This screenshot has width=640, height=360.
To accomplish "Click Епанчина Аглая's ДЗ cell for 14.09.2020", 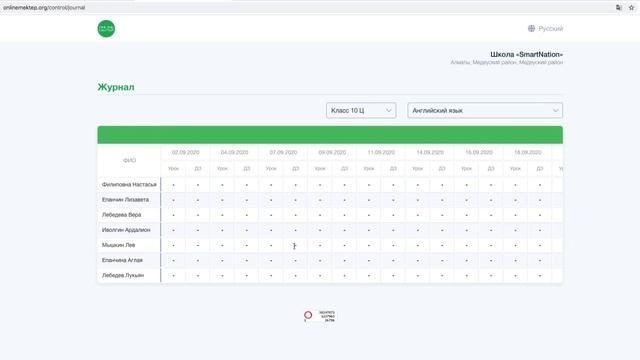I will (x=442, y=260).
